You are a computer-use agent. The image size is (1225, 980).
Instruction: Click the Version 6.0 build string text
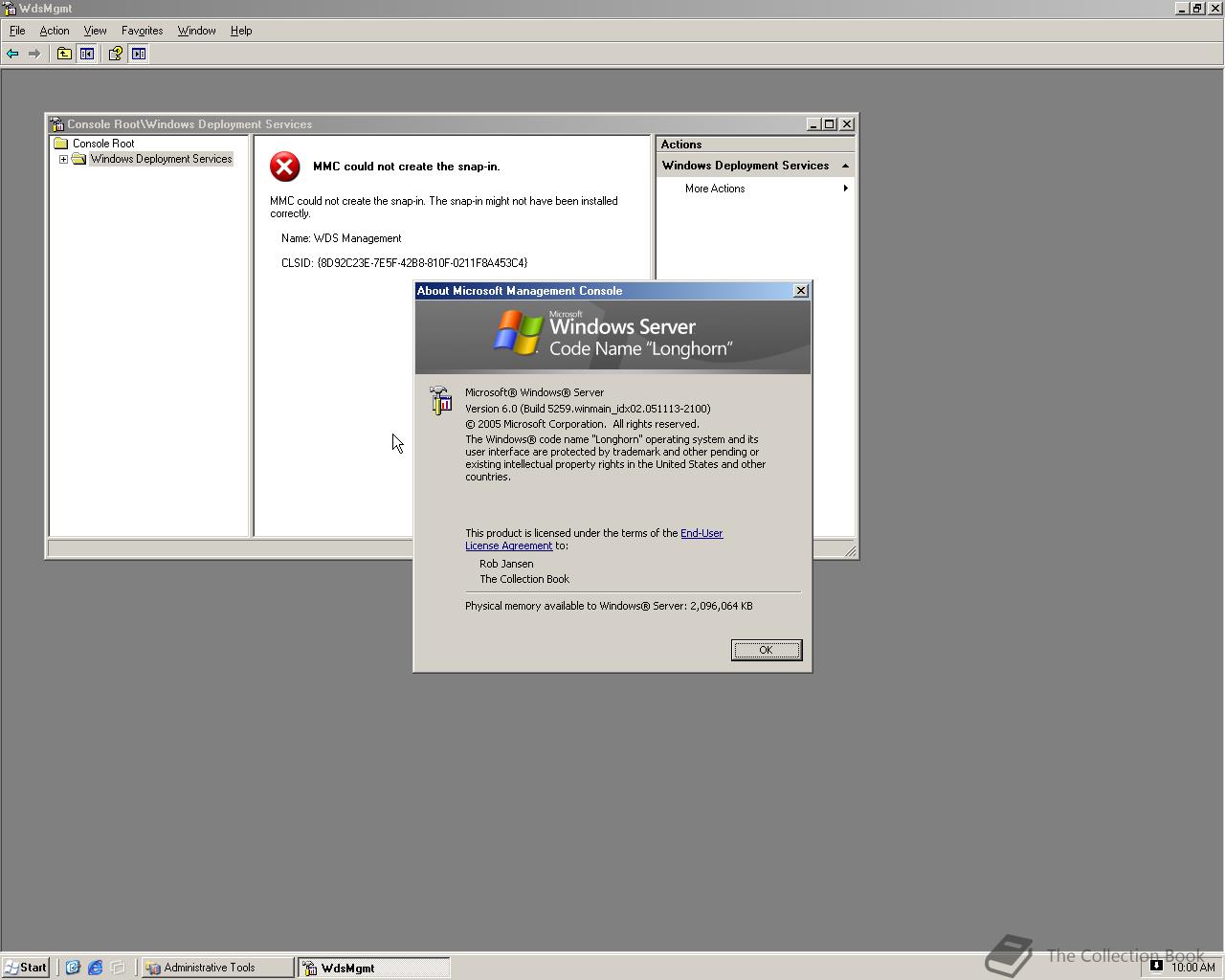(x=588, y=409)
